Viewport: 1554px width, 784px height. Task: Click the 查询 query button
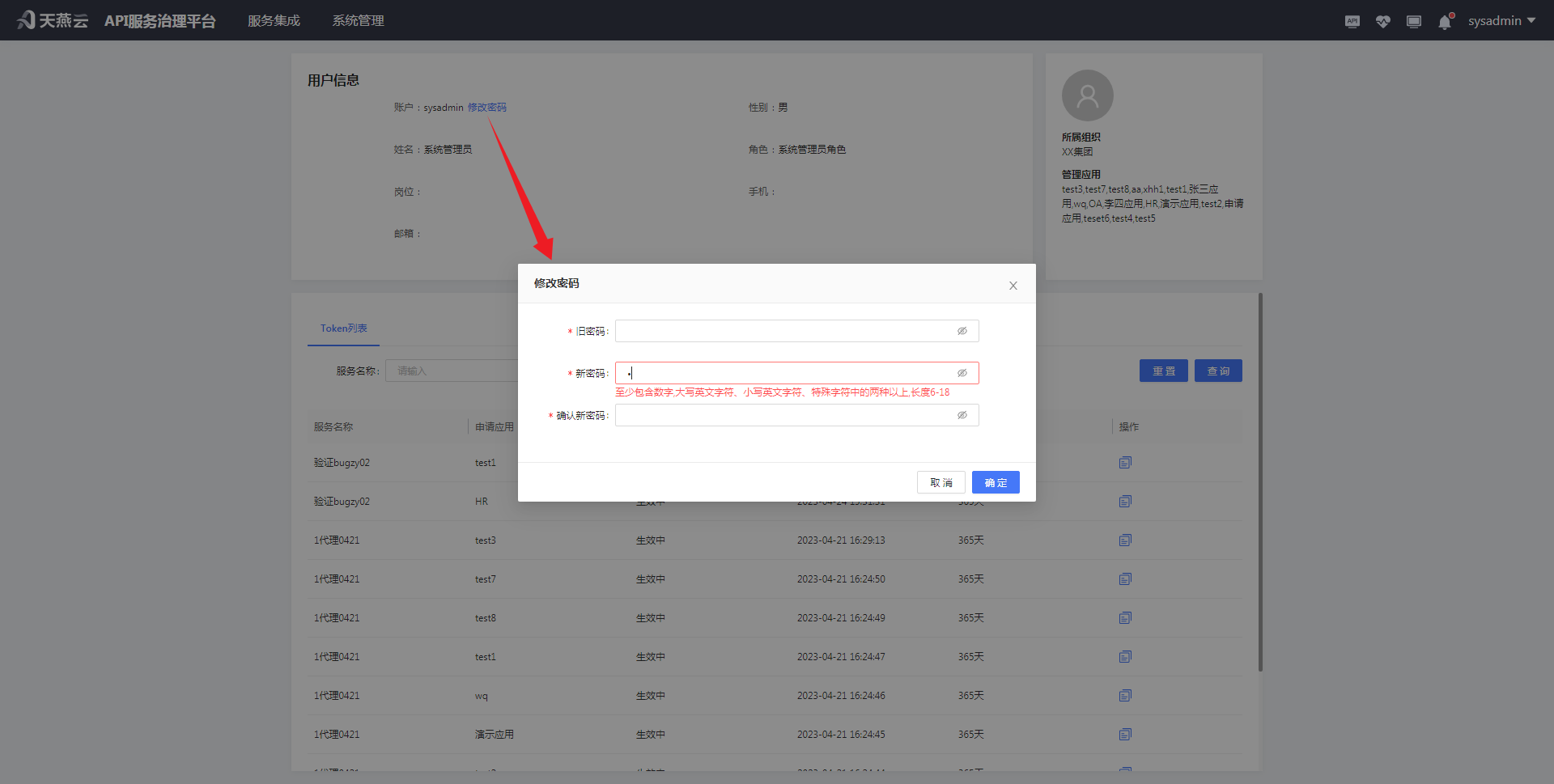[1217, 371]
